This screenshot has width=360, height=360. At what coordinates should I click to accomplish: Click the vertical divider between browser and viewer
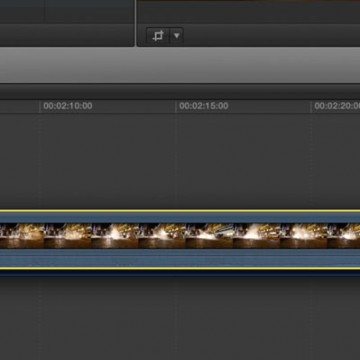pyautogui.click(x=136, y=23)
